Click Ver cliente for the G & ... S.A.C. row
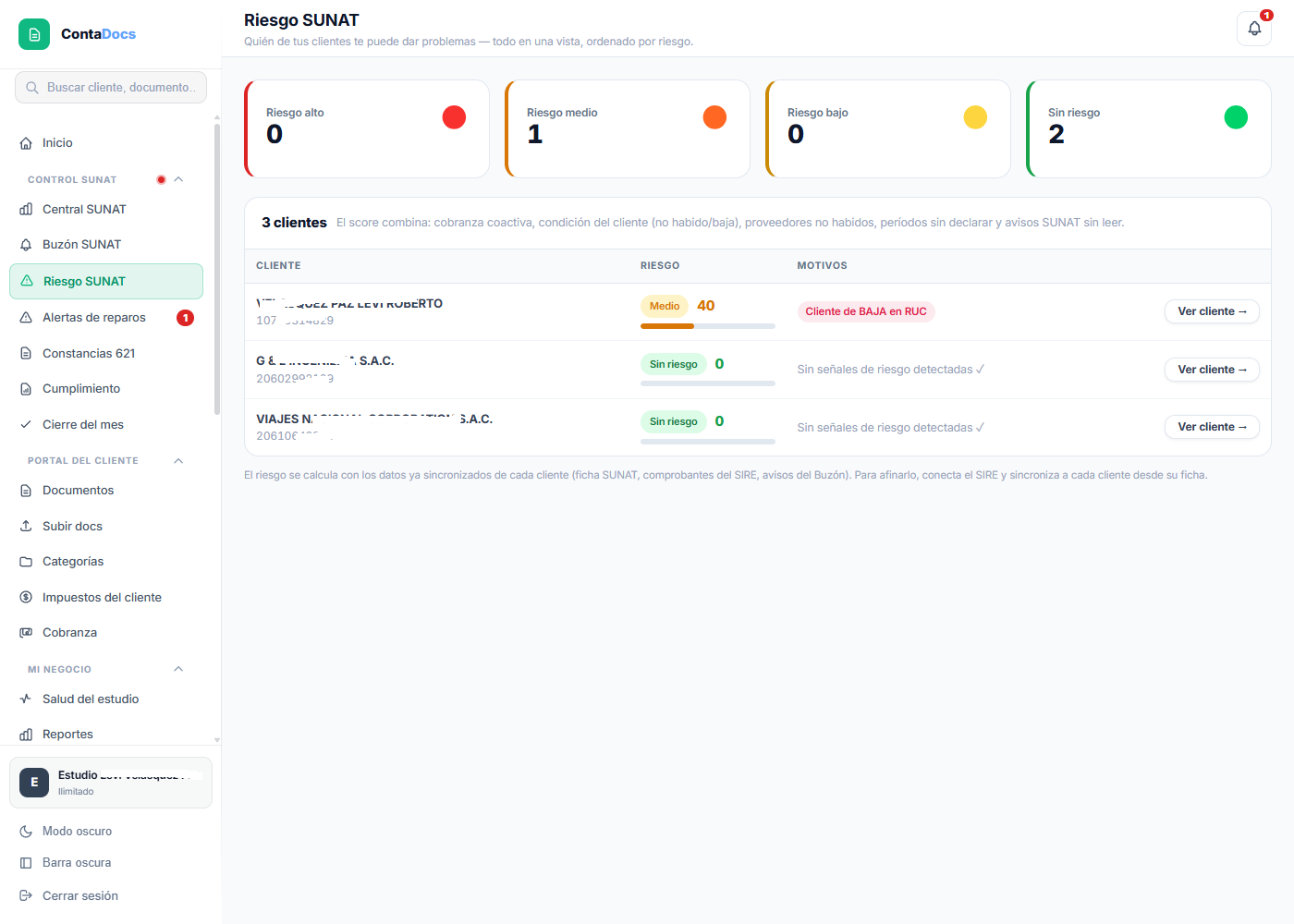1294x924 pixels. 1212,370
